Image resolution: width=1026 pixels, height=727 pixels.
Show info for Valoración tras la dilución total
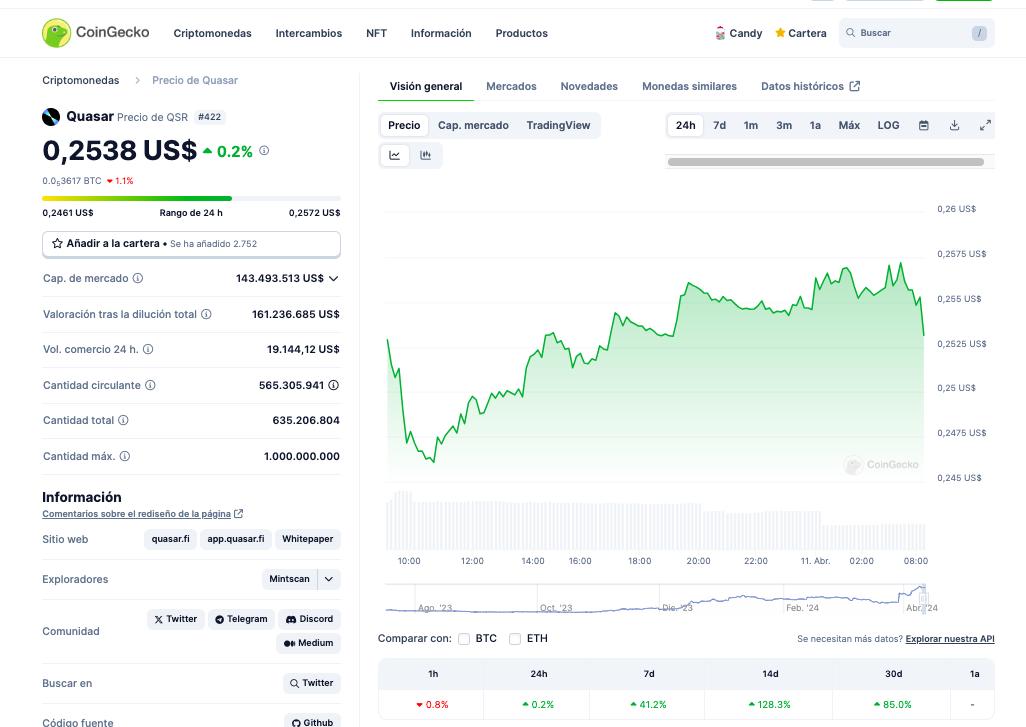(x=206, y=314)
